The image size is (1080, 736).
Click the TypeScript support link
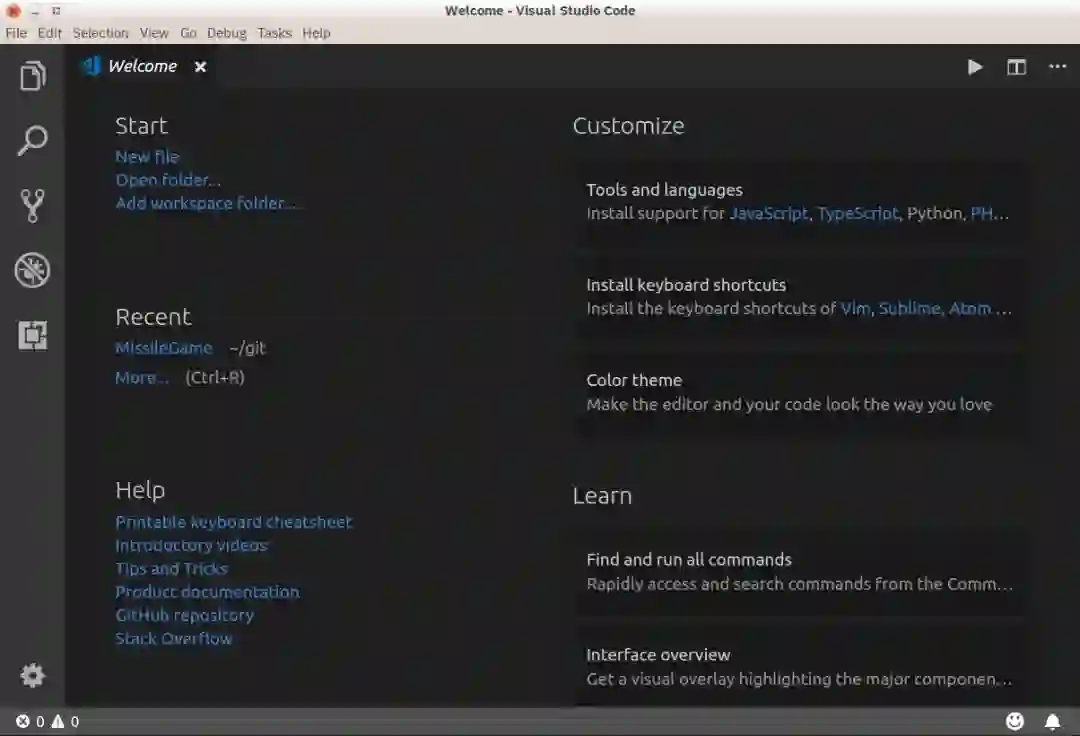[858, 213]
